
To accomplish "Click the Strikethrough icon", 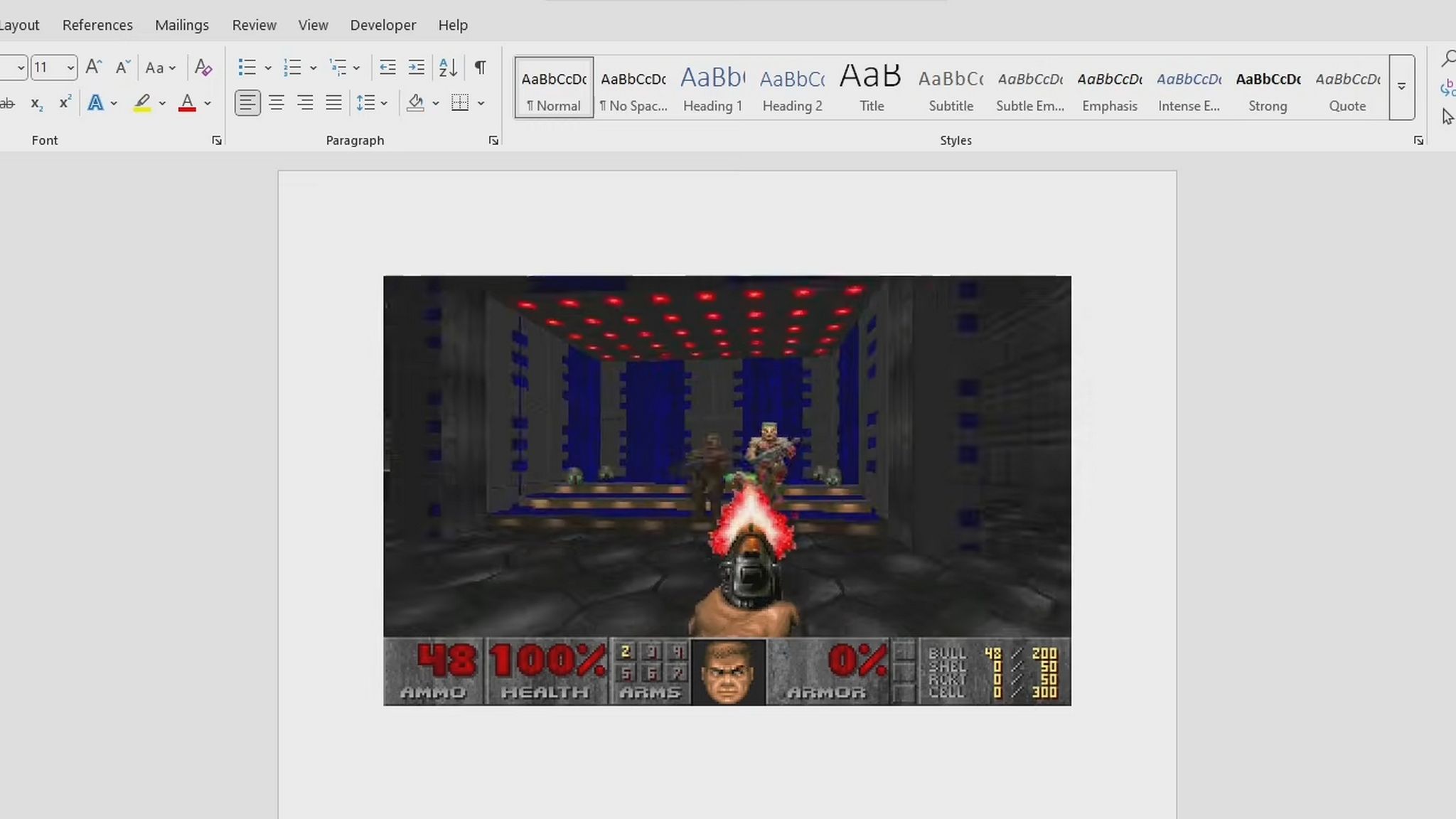I will click(7, 104).
